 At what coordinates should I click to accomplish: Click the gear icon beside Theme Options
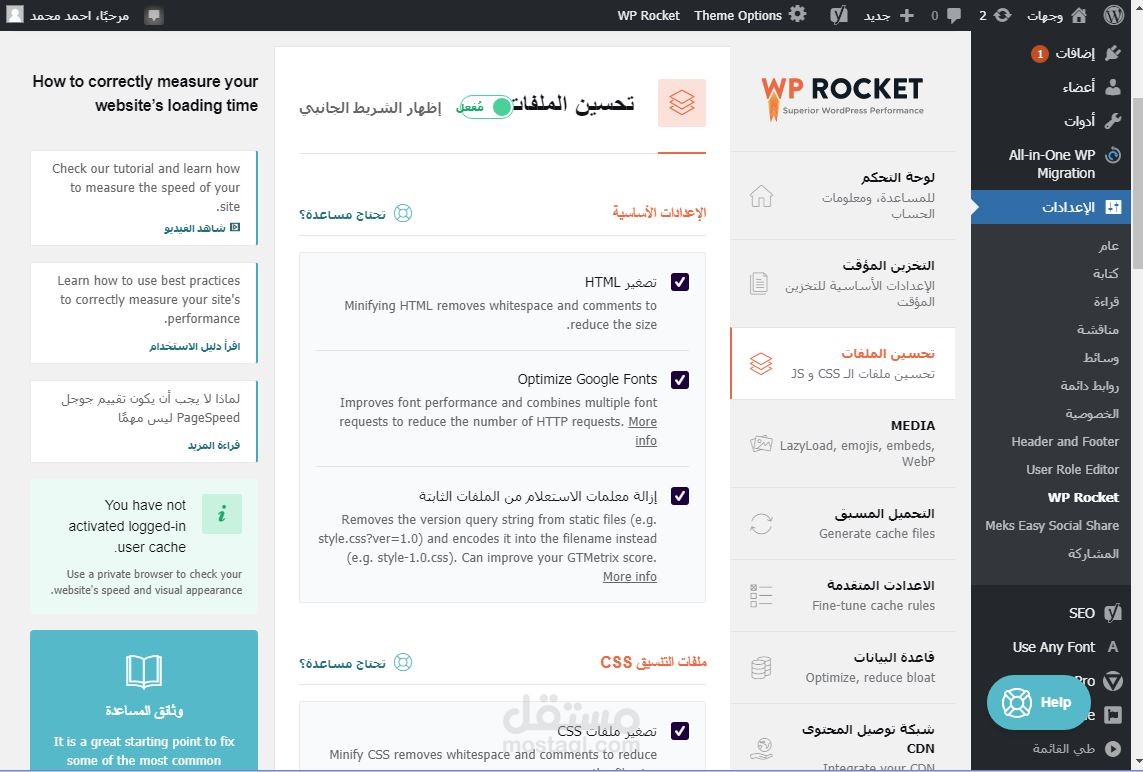click(x=798, y=14)
